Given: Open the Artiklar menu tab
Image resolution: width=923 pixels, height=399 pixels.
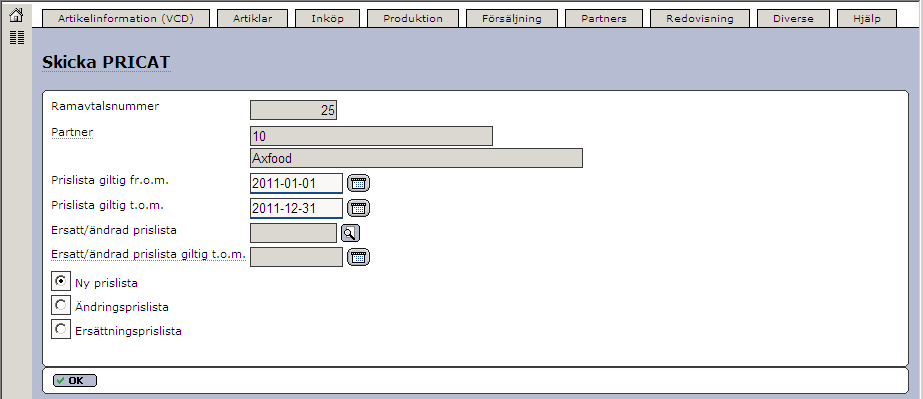Looking at the screenshot, I should coord(253,18).
